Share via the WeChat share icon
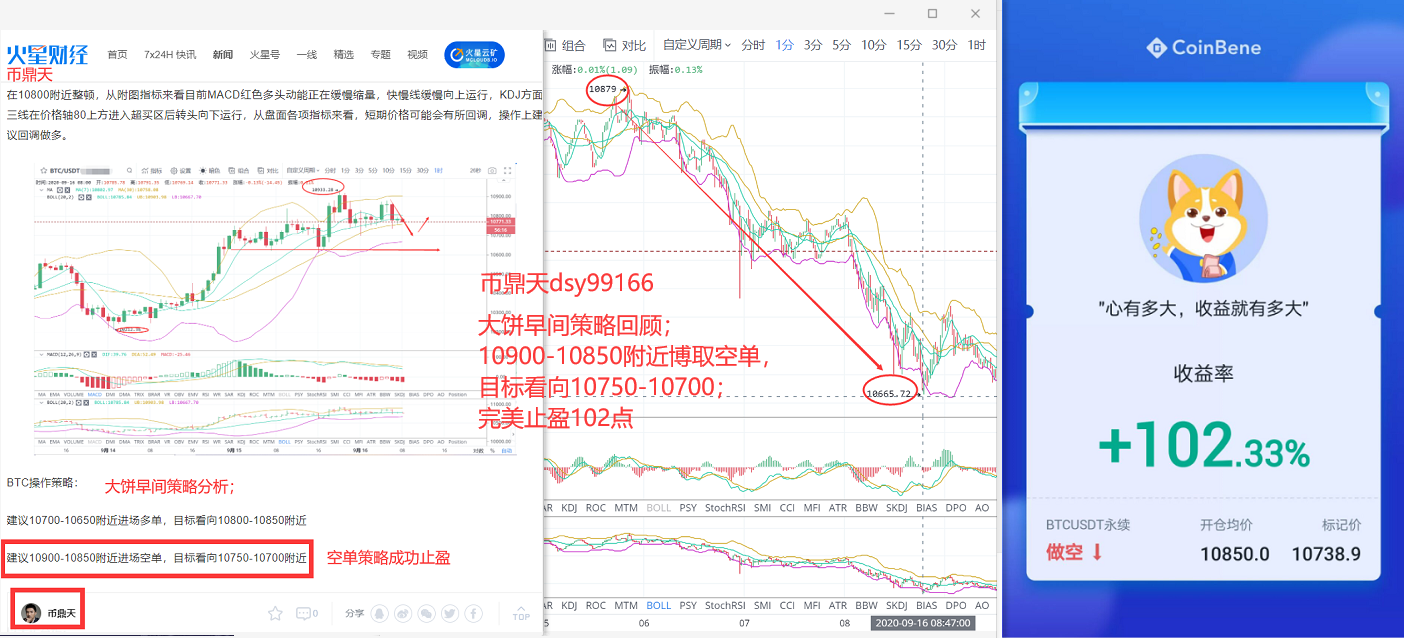1404x638 pixels. [428, 613]
